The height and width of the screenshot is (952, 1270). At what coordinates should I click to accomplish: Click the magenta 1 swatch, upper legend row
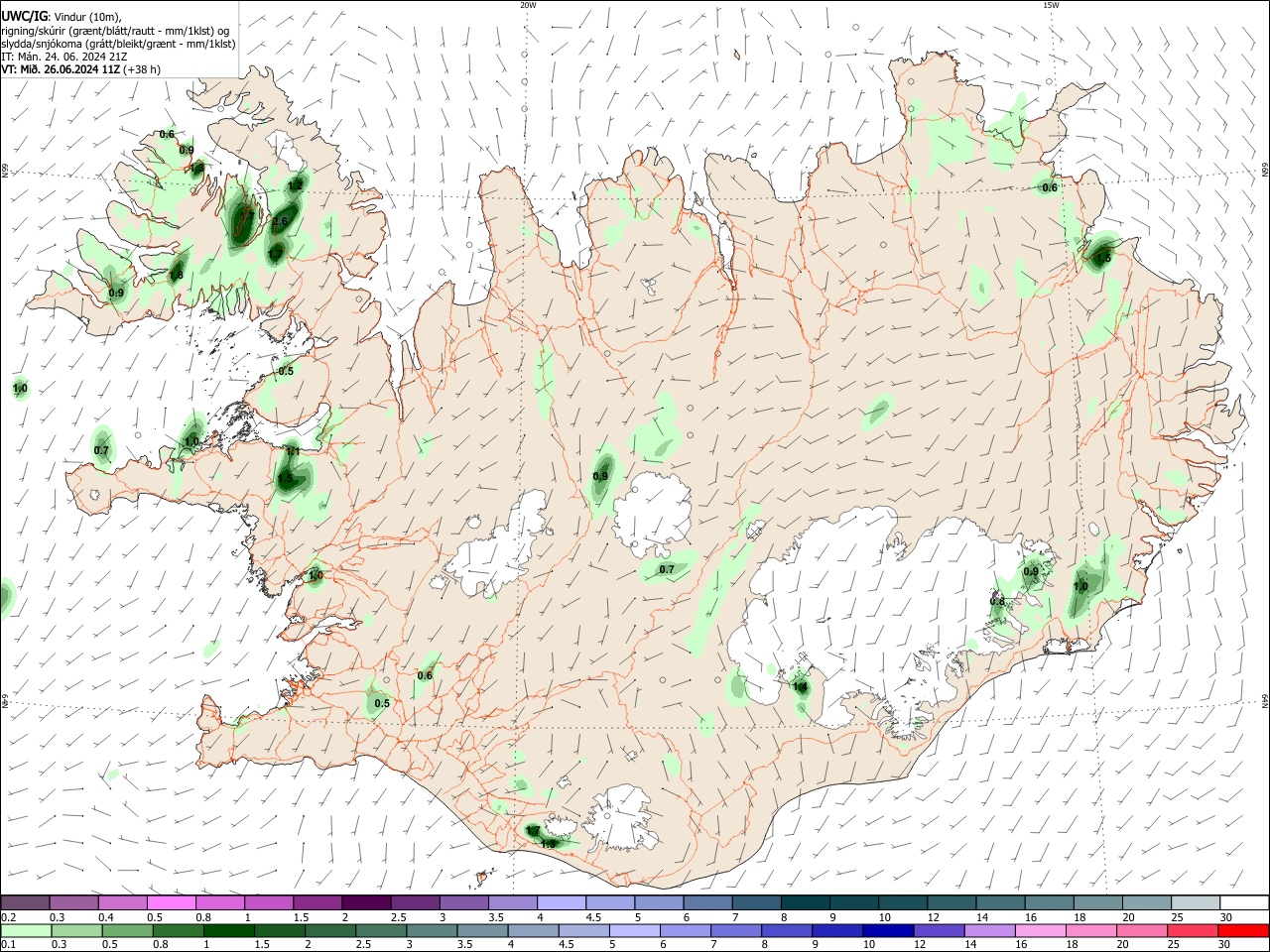[x=269, y=903]
